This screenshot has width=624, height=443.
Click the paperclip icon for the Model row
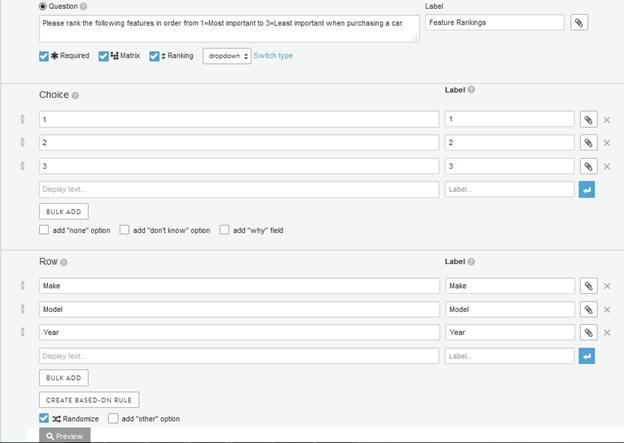pos(588,309)
